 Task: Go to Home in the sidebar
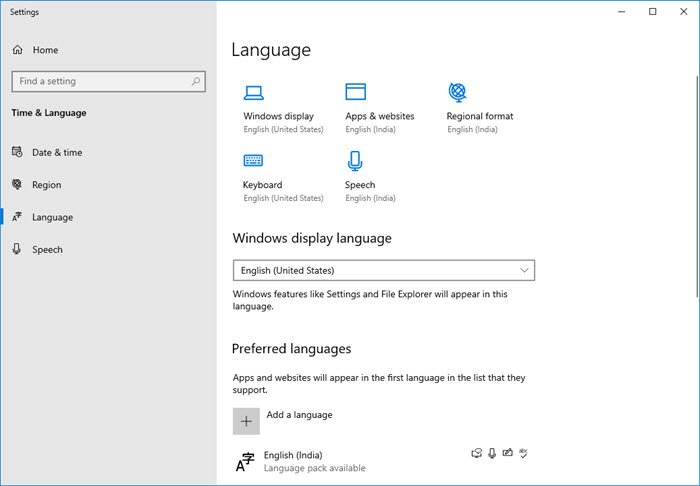click(45, 50)
